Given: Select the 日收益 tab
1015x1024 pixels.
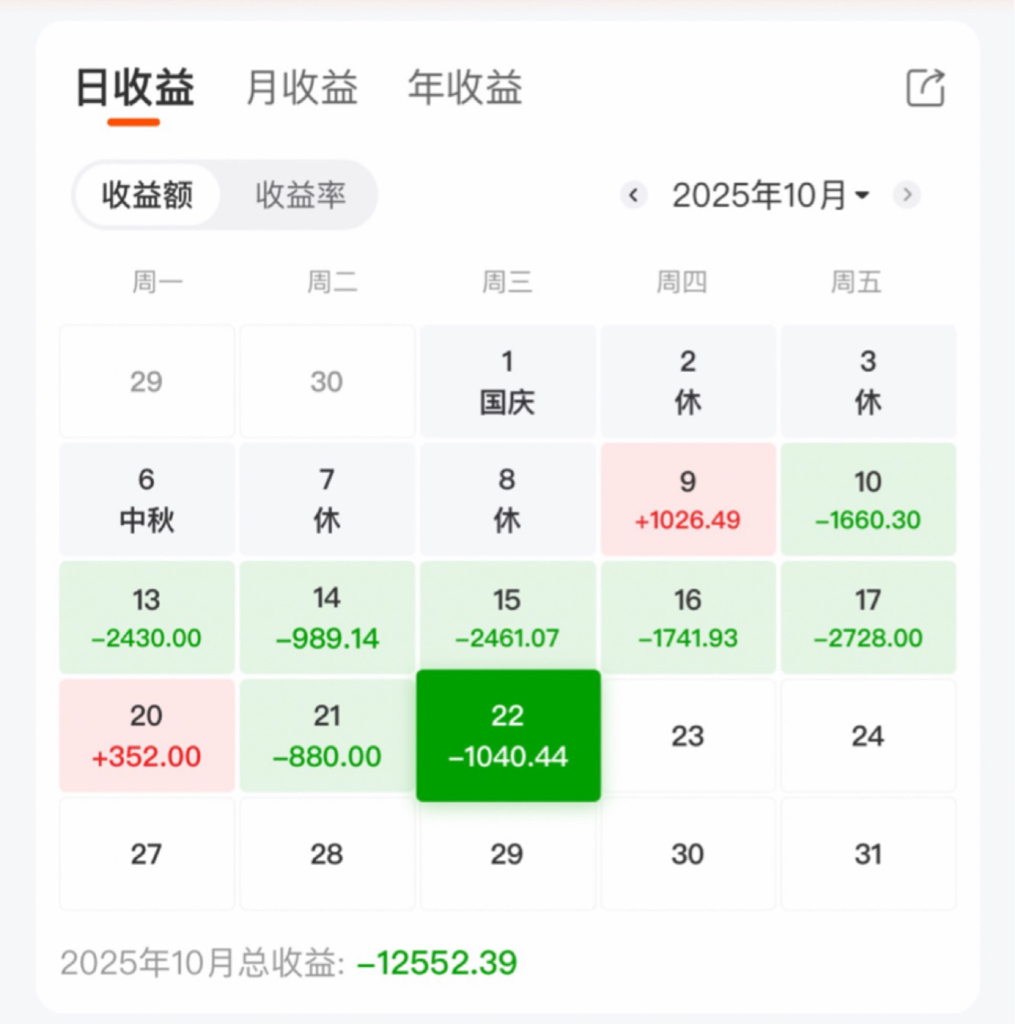Looking at the screenshot, I should [x=135, y=89].
